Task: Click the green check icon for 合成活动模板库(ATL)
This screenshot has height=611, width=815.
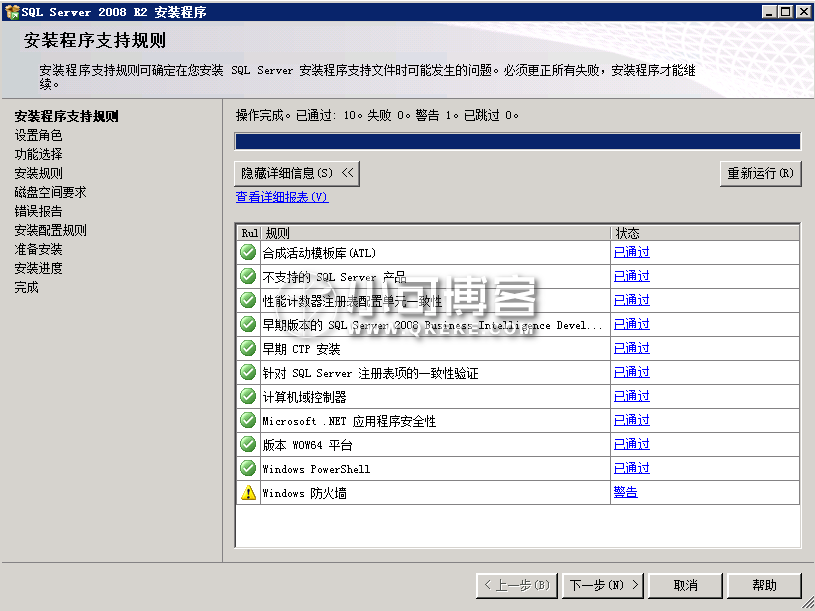Action: (248, 253)
